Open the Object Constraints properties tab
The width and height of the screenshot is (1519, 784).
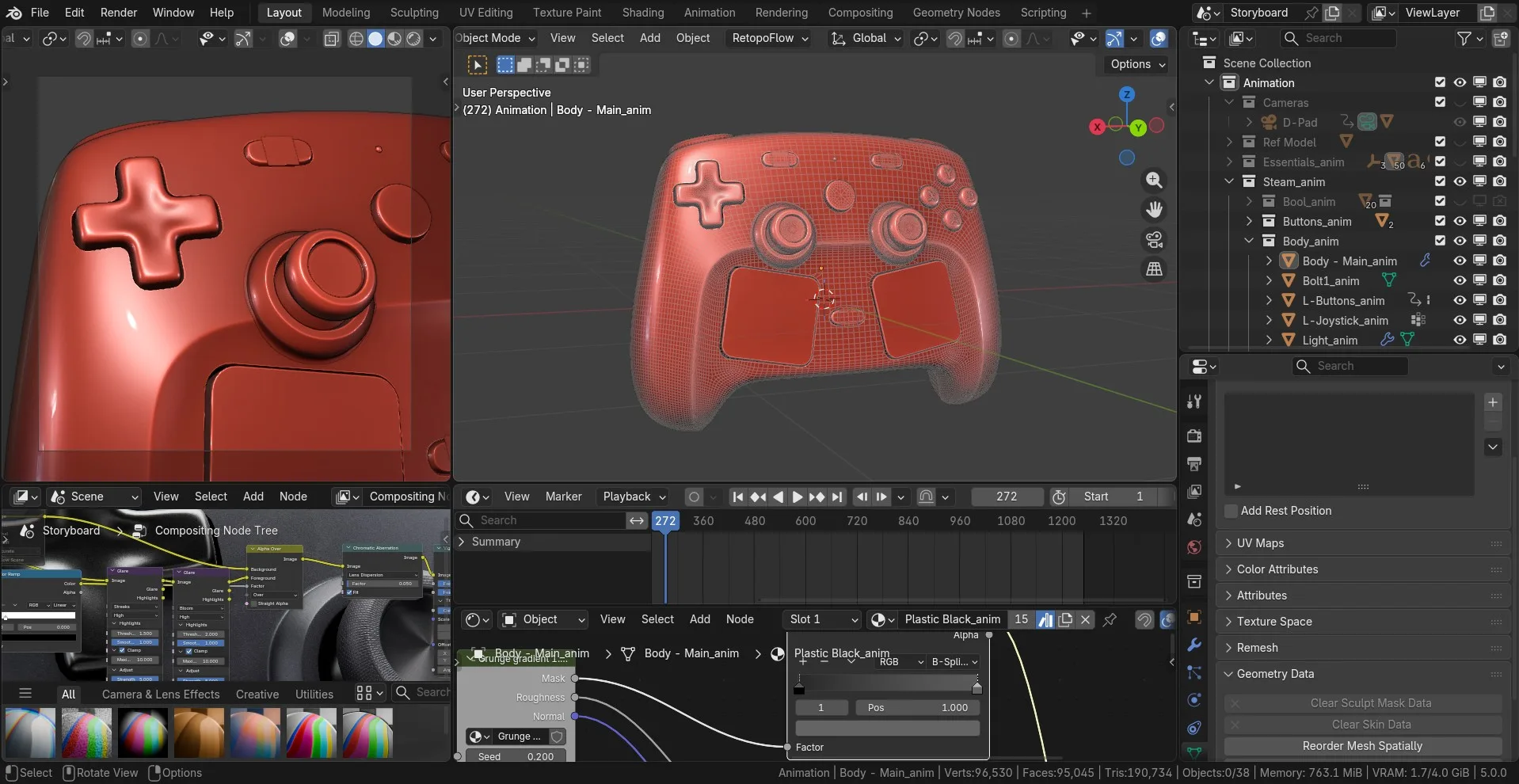coord(1194,728)
